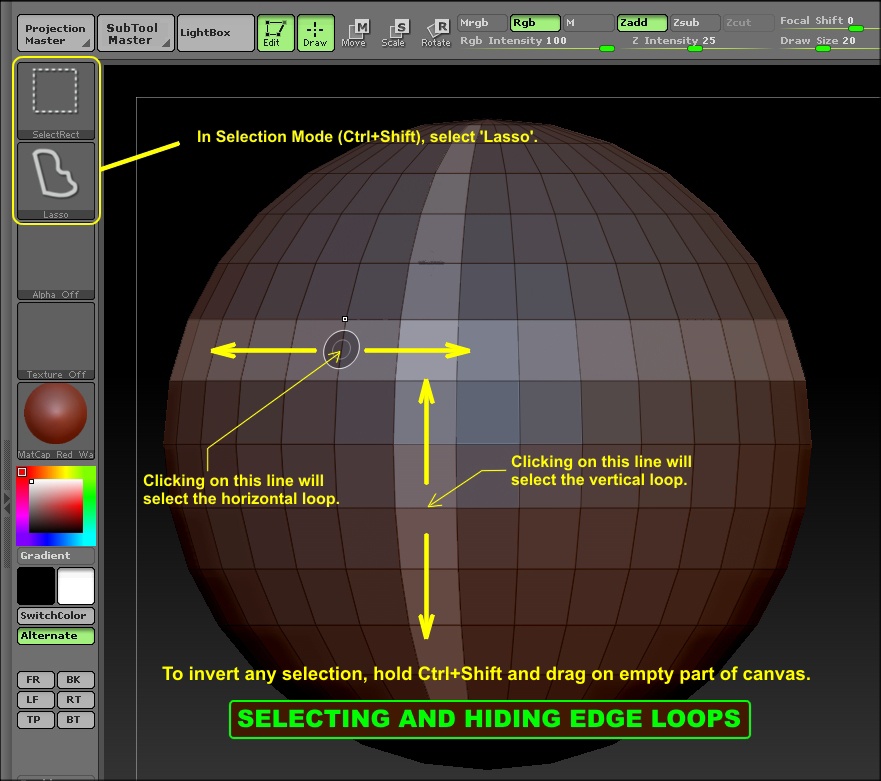Screen dimensions: 881x781
Task: Switch to LF left view
Action: (x=36, y=700)
